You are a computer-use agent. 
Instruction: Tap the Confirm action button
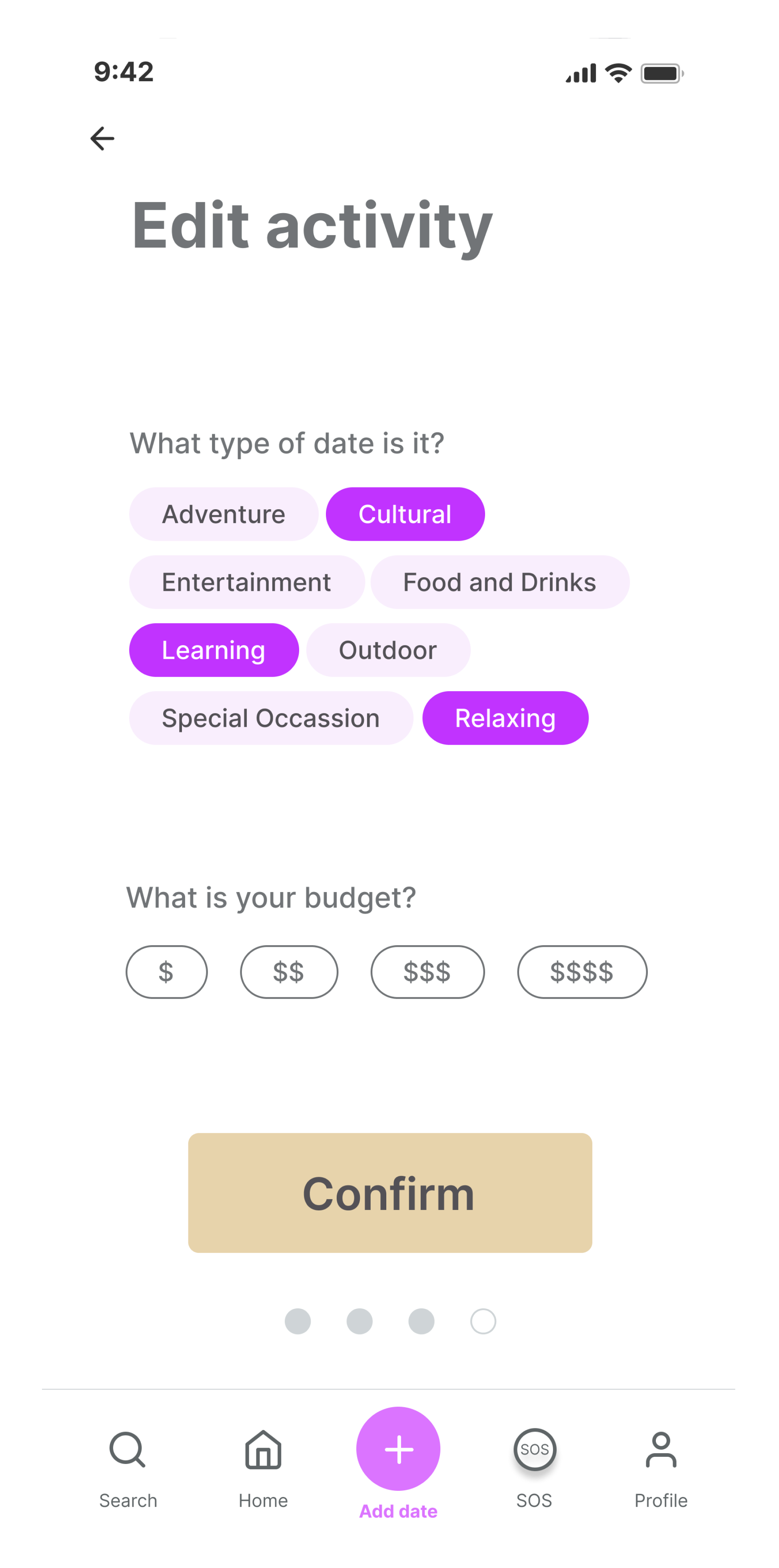click(390, 1192)
